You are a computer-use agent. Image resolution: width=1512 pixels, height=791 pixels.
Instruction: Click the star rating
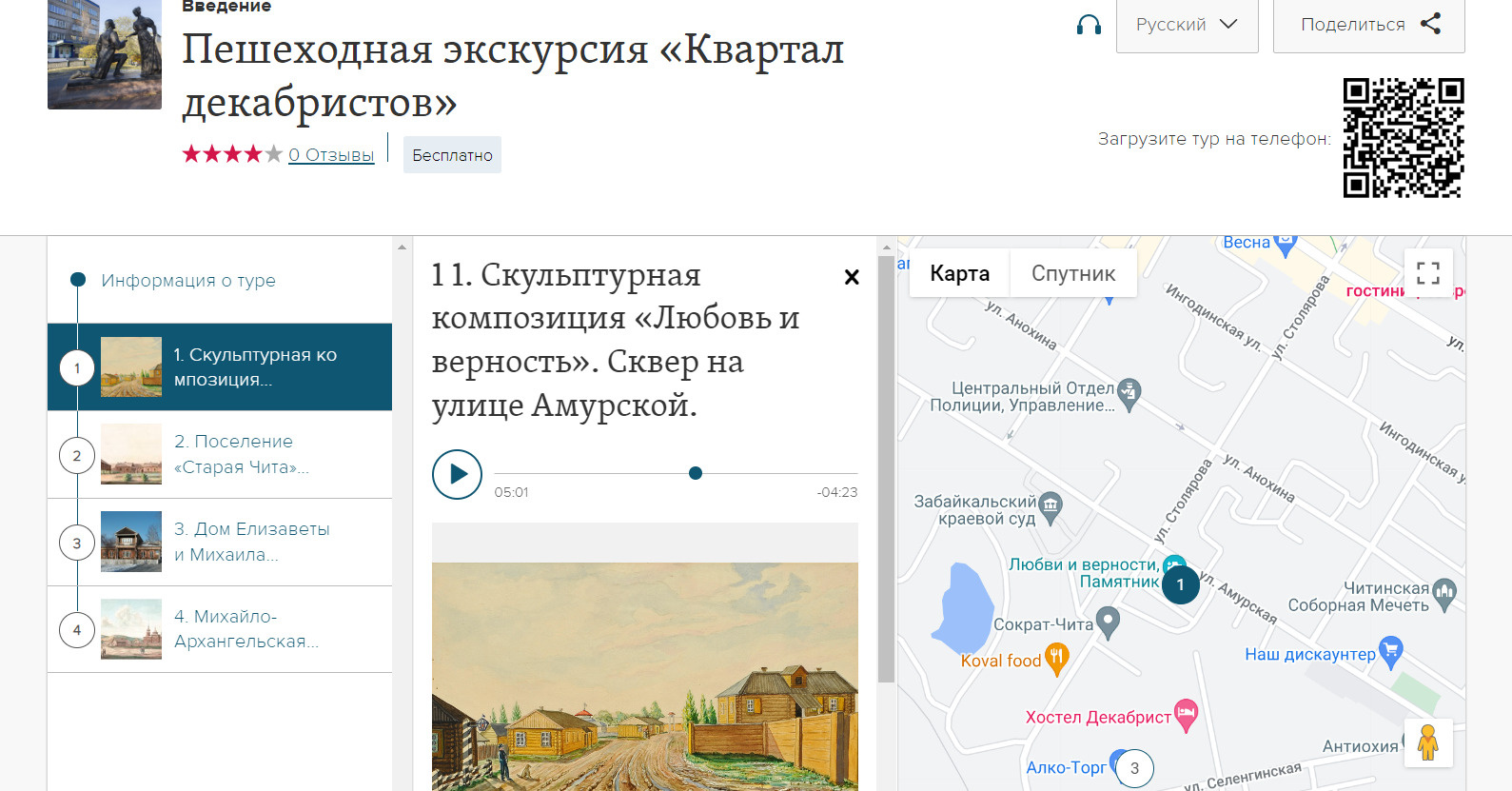tap(232, 154)
